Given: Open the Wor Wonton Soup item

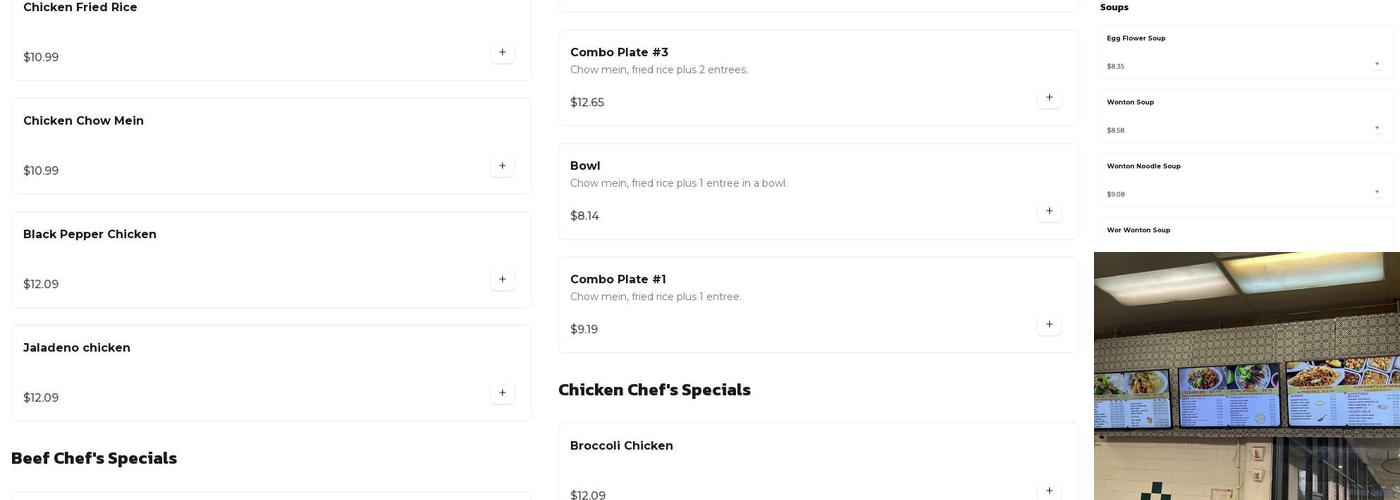Looking at the screenshot, I should (1138, 231).
